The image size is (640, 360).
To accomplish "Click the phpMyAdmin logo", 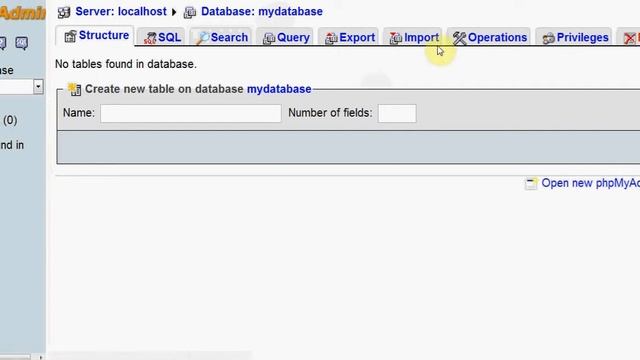I will point(22,13).
